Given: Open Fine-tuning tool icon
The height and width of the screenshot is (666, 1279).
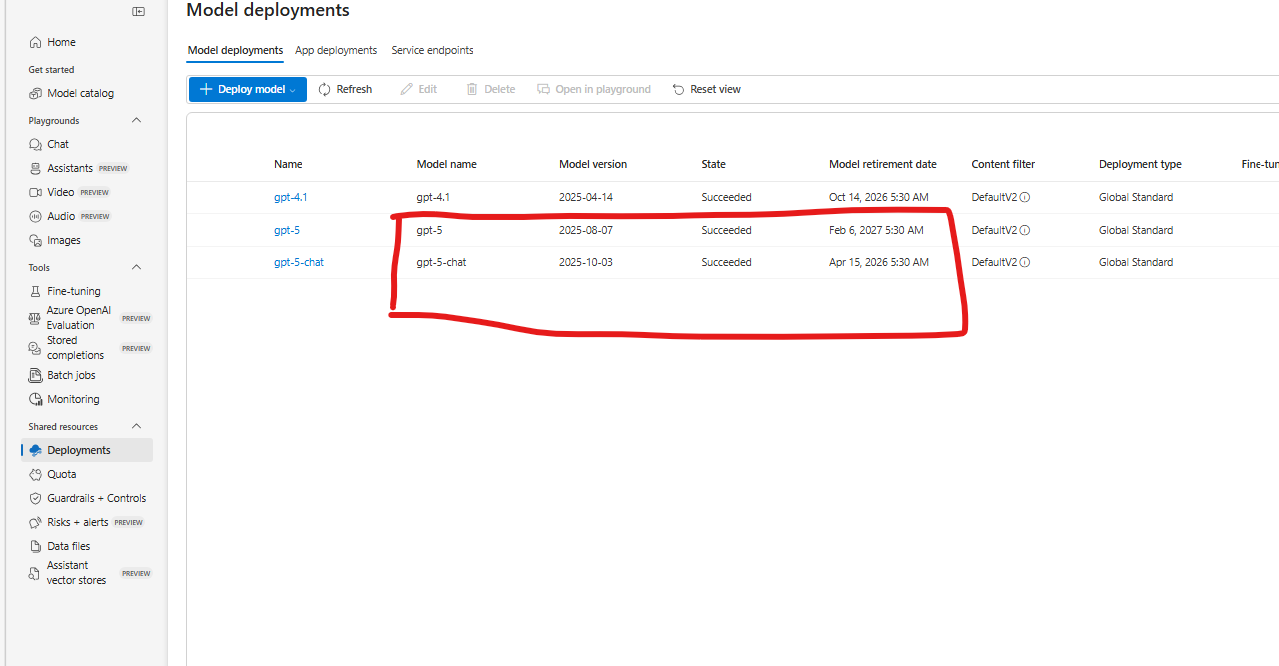Looking at the screenshot, I should click(36, 291).
